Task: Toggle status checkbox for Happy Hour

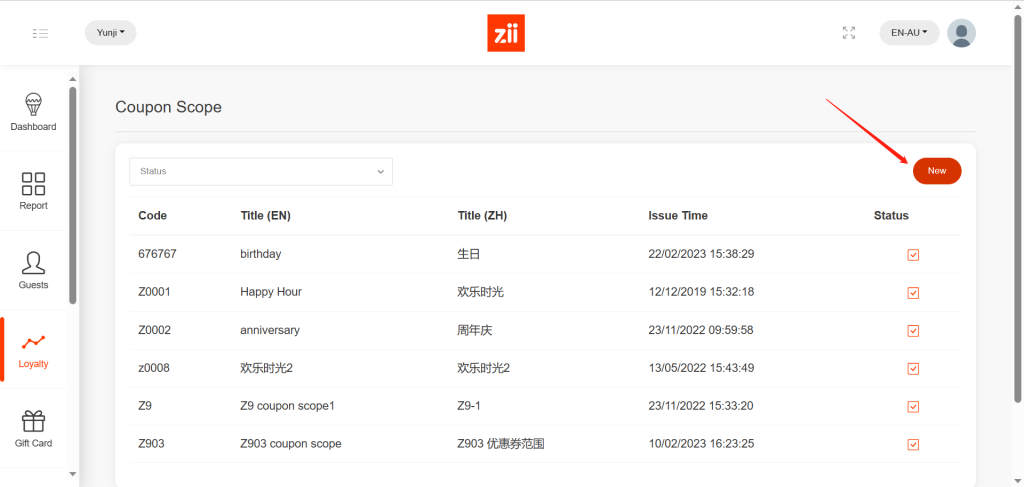Action: [x=913, y=293]
